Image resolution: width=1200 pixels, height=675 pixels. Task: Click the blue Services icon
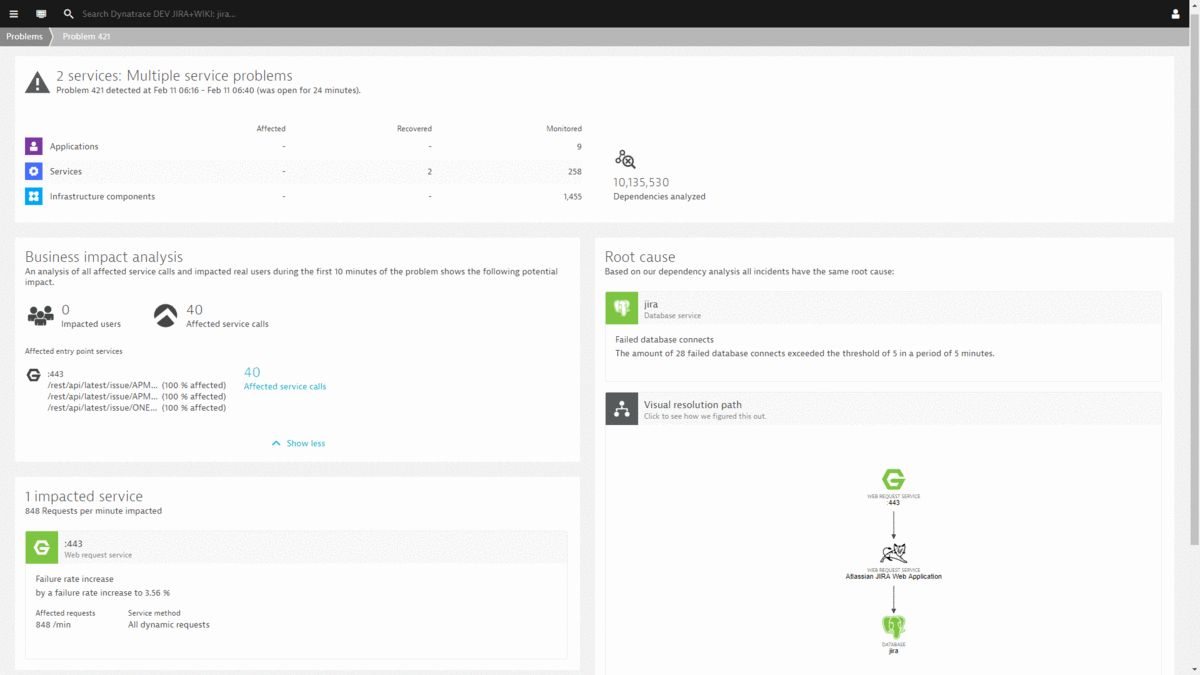33,171
